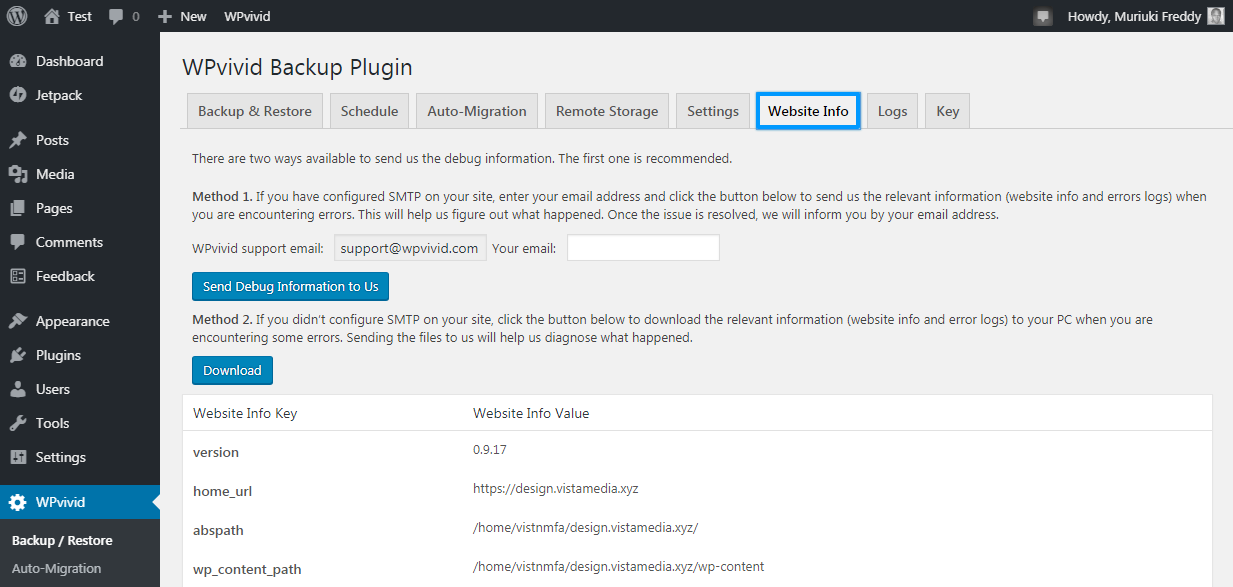
Task: Click Muriuki Freddy's avatar thumbnail
Action: coord(1216,16)
